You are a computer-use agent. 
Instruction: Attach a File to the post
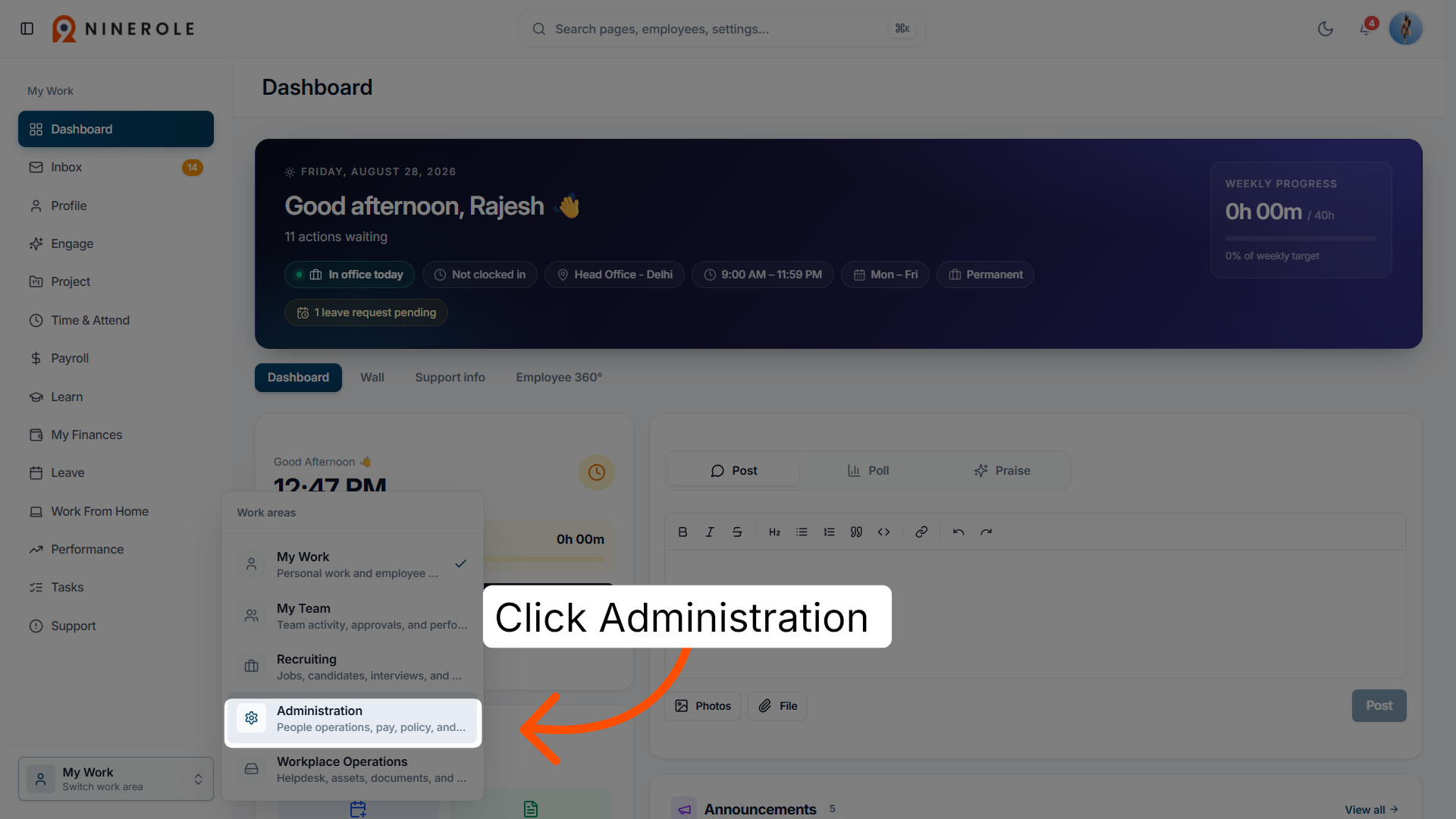click(x=777, y=706)
